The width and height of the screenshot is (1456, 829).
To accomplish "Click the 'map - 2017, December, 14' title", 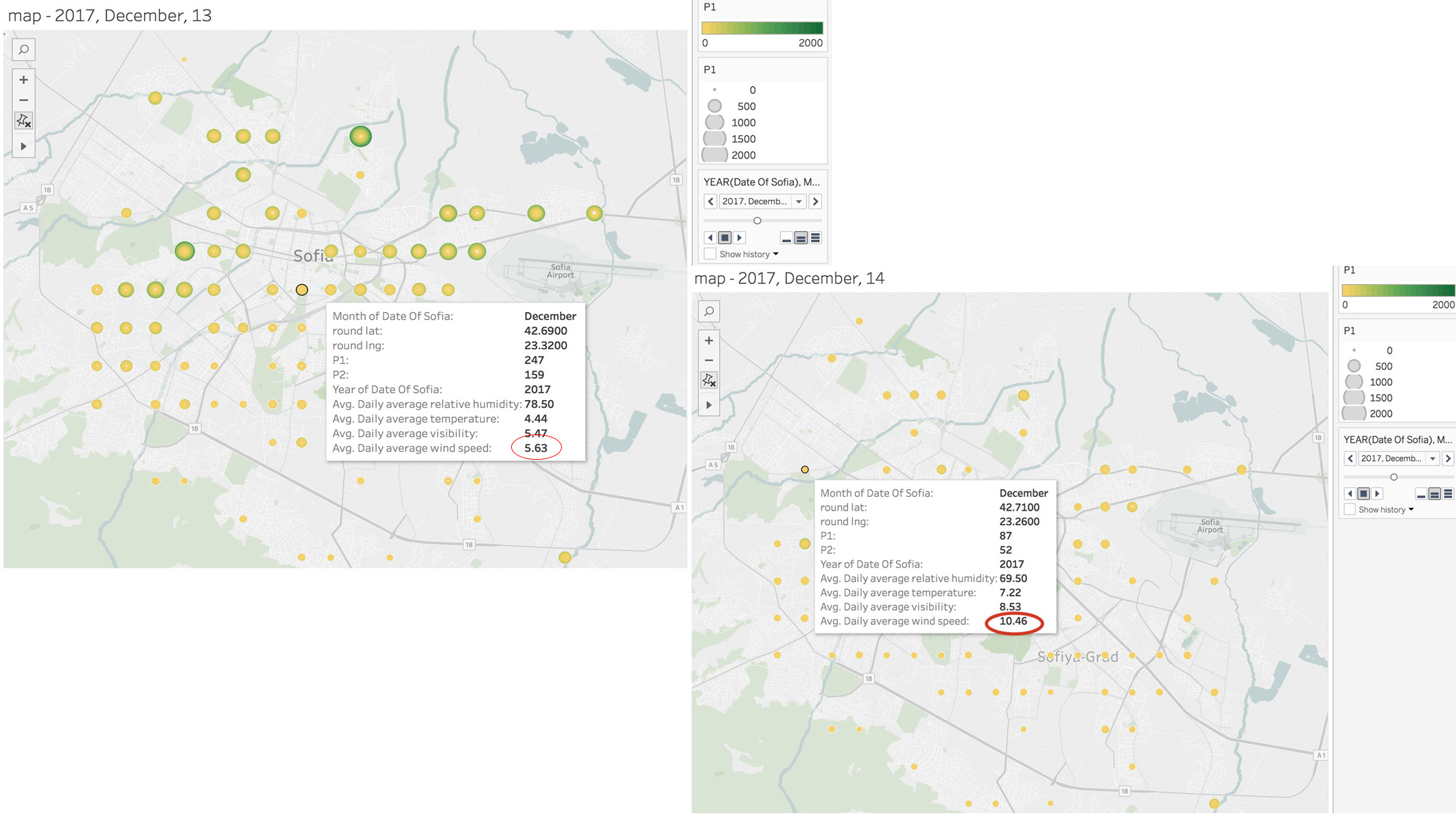I will (789, 278).
